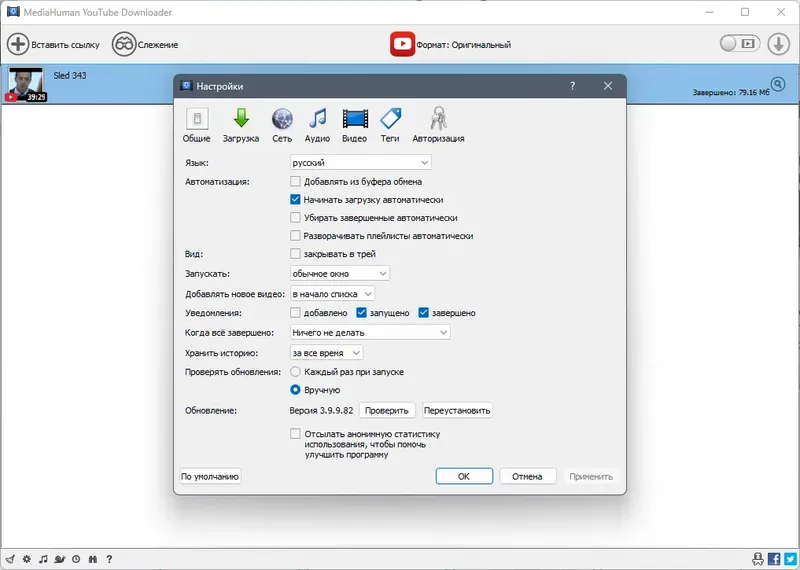Click the question mark help icon at bottom
Screen dimensions: 800x570
pyautogui.click(x=109, y=559)
